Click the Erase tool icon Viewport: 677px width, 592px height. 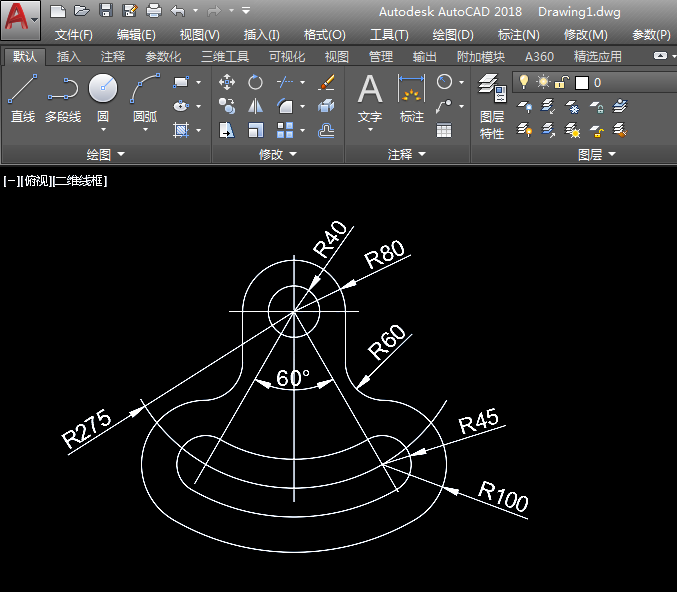326,82
